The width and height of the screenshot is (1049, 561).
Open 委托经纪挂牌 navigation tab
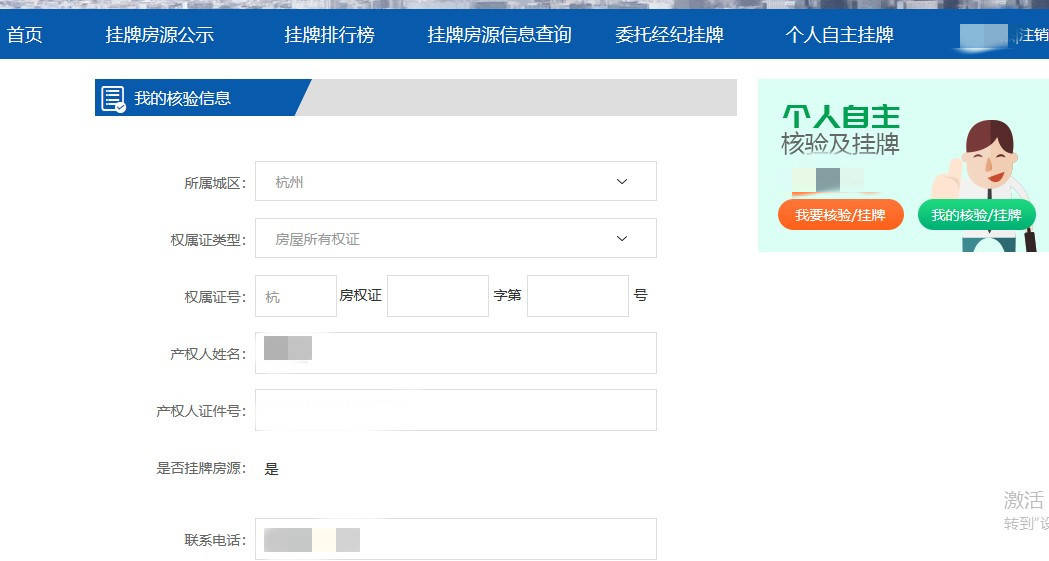point(669,35)
